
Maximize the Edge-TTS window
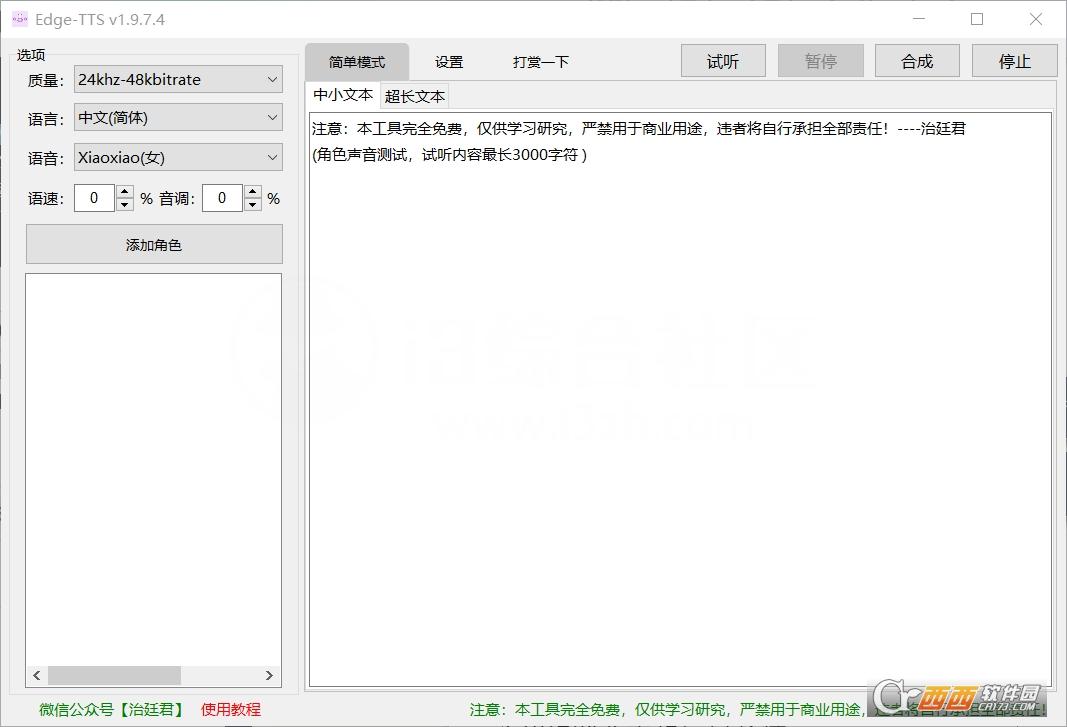pos(977,19)
